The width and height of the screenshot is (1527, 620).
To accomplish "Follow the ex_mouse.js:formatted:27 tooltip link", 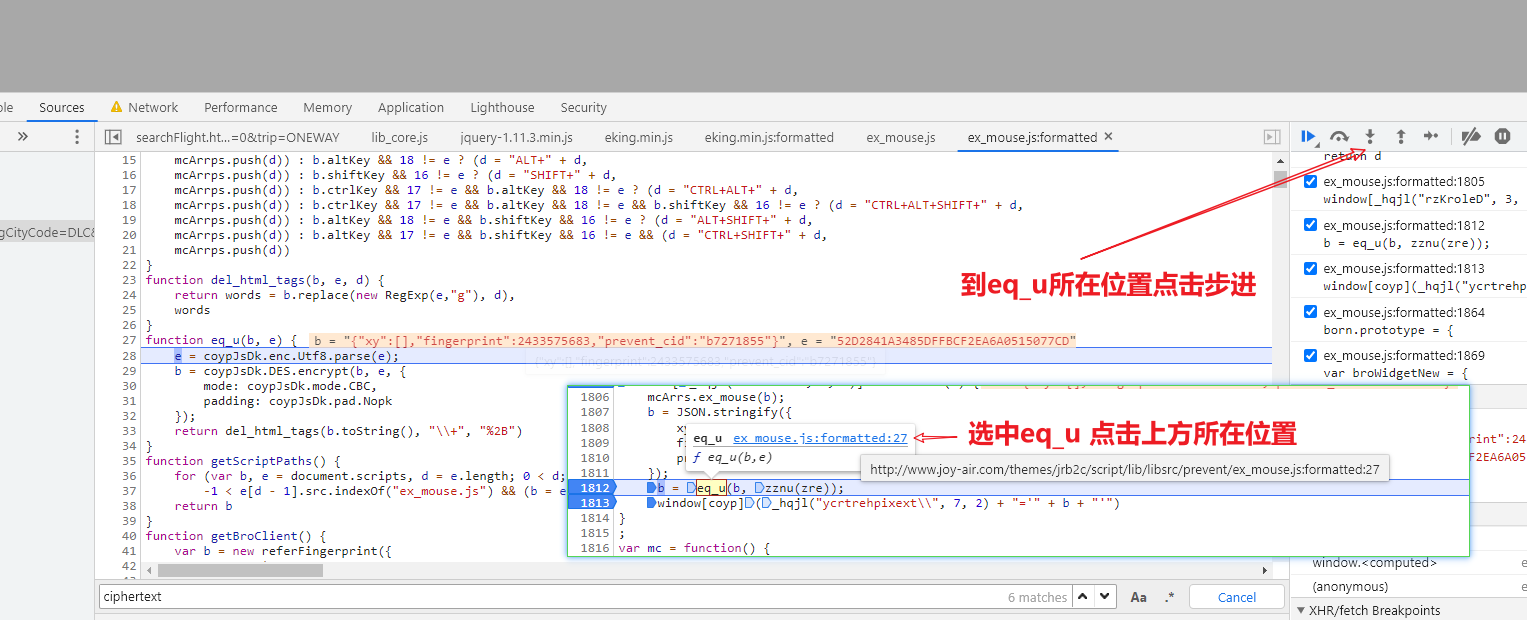I will [820, 438].
